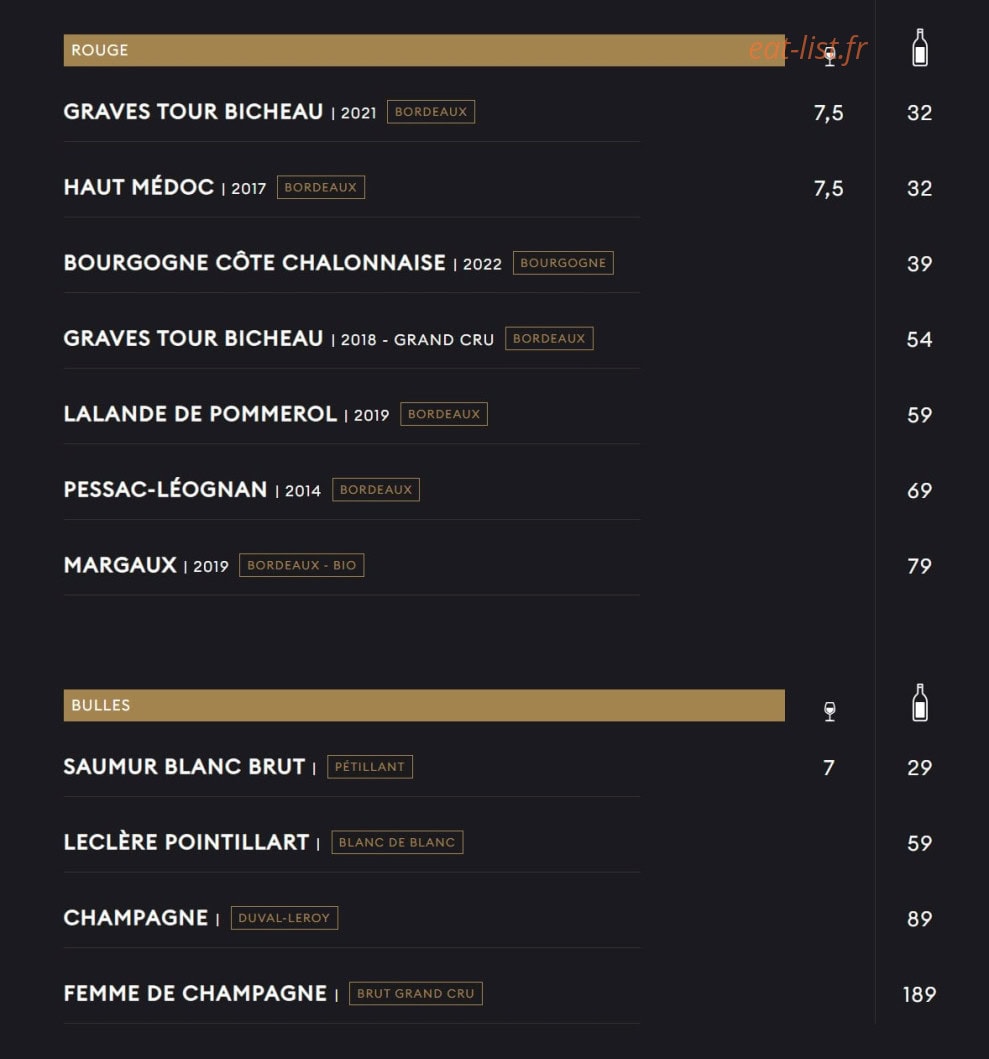Click the wine glass icon in Rouge header

[830, 56]
